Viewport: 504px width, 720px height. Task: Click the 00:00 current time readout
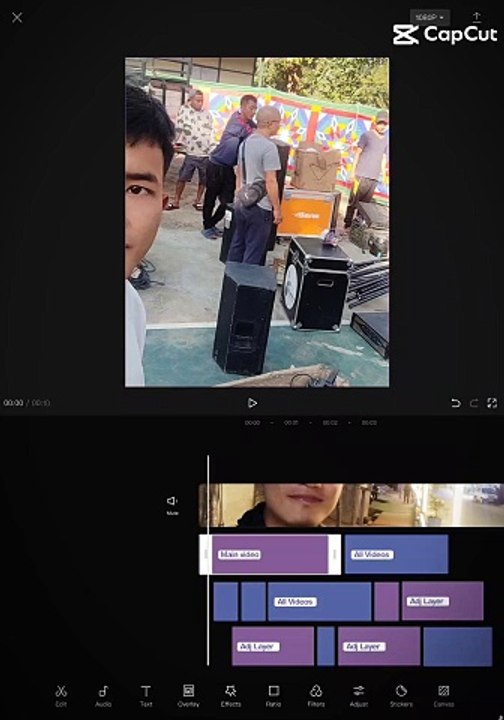click(x=13, y=403)
